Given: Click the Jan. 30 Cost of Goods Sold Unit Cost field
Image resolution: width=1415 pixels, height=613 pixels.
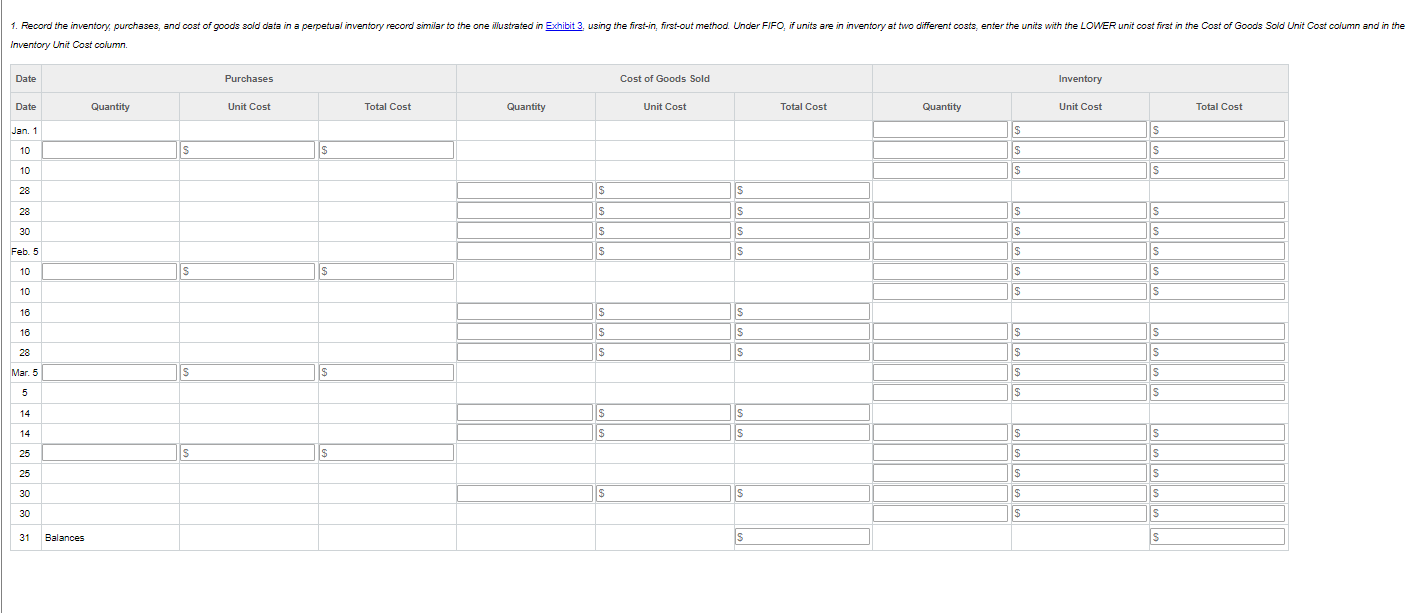Looking at the screenshot, I should coord(663,230).
